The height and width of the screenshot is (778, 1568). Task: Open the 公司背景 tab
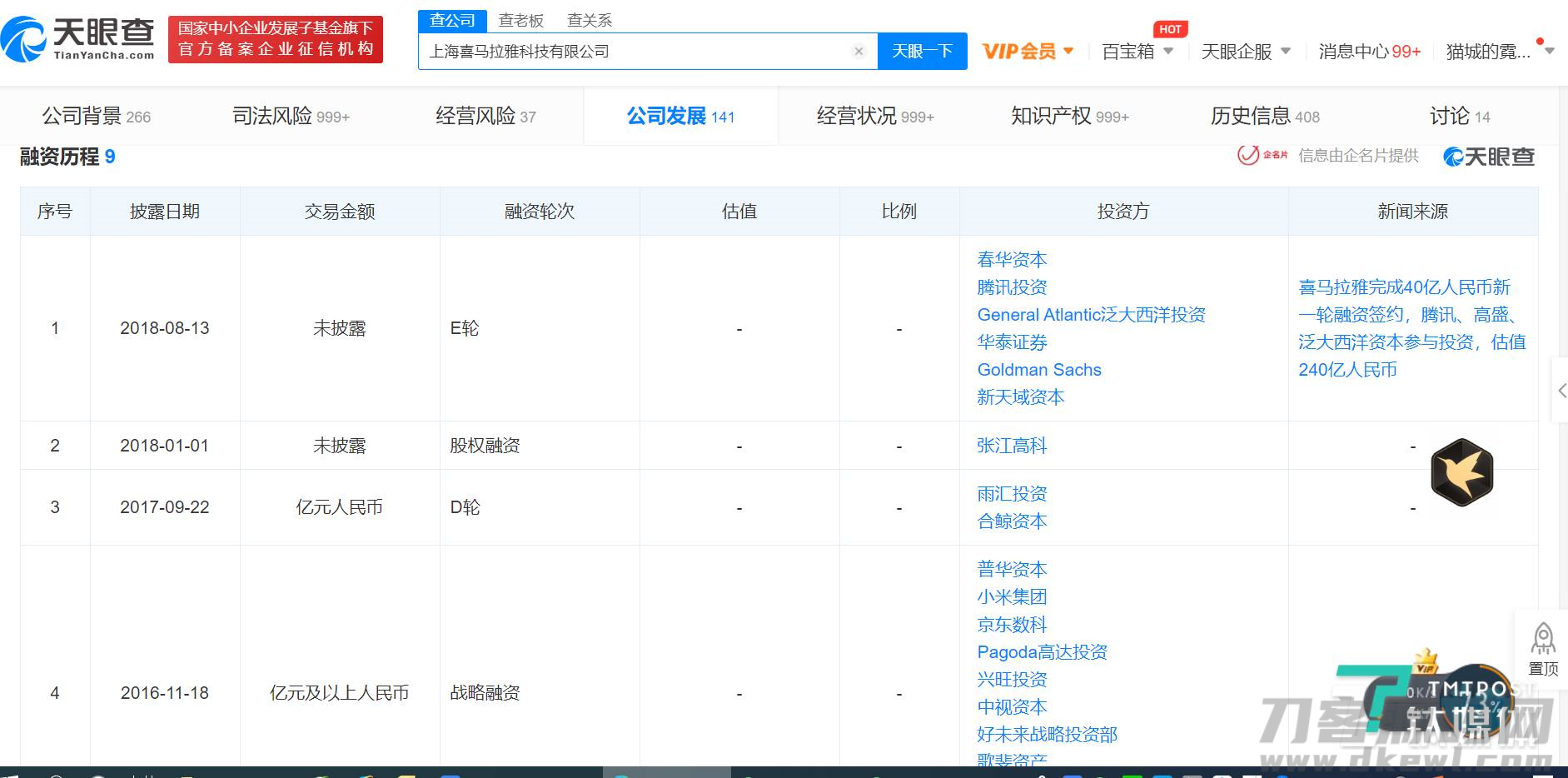click(97, 116)
